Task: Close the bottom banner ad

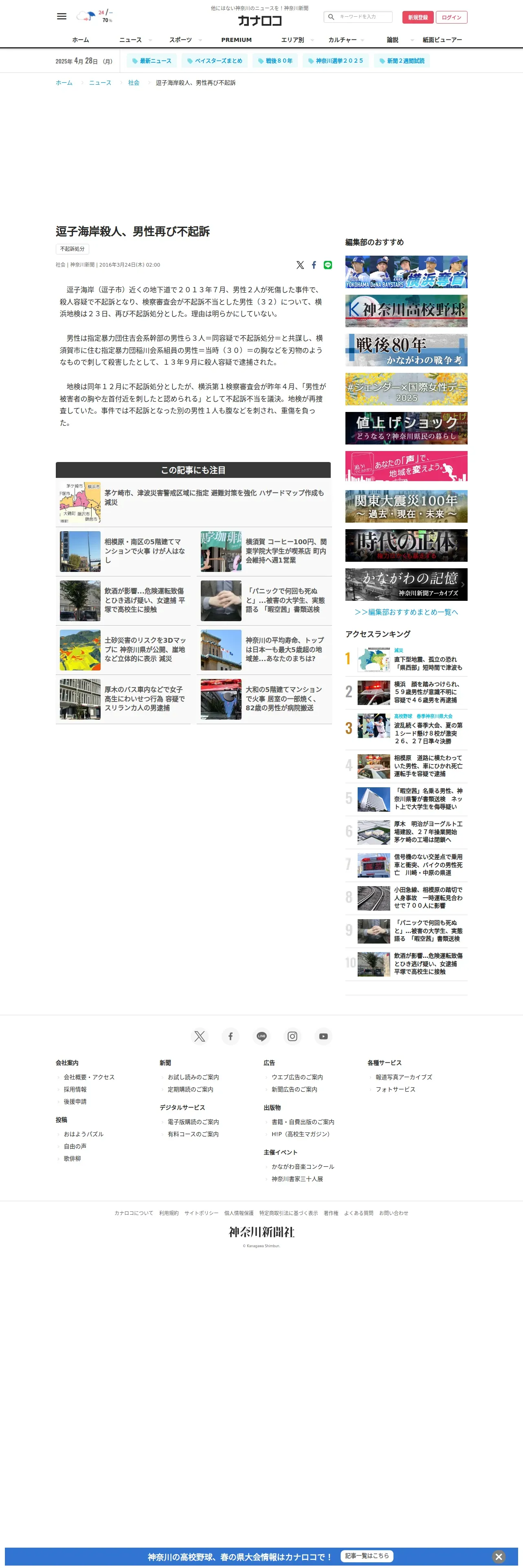Action: (499, 1557)
